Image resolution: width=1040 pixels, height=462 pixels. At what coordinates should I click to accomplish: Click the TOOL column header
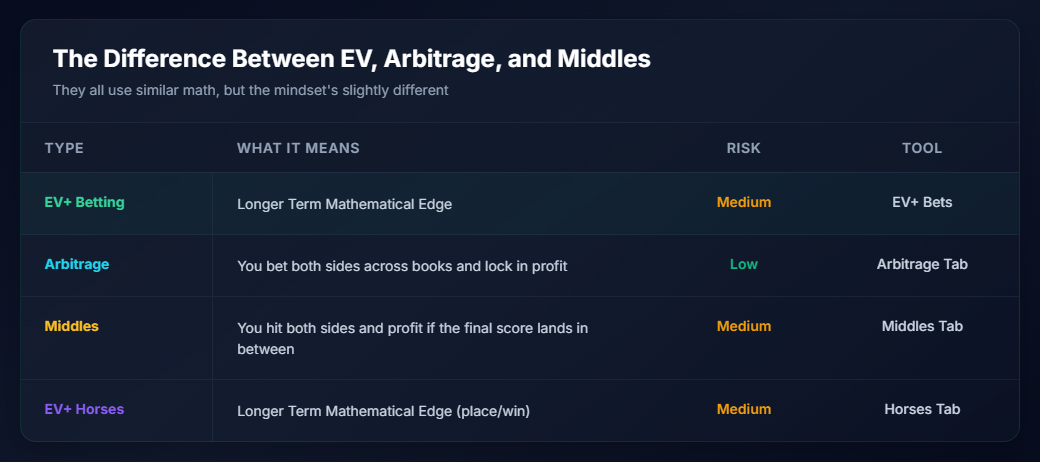[922, 148]
